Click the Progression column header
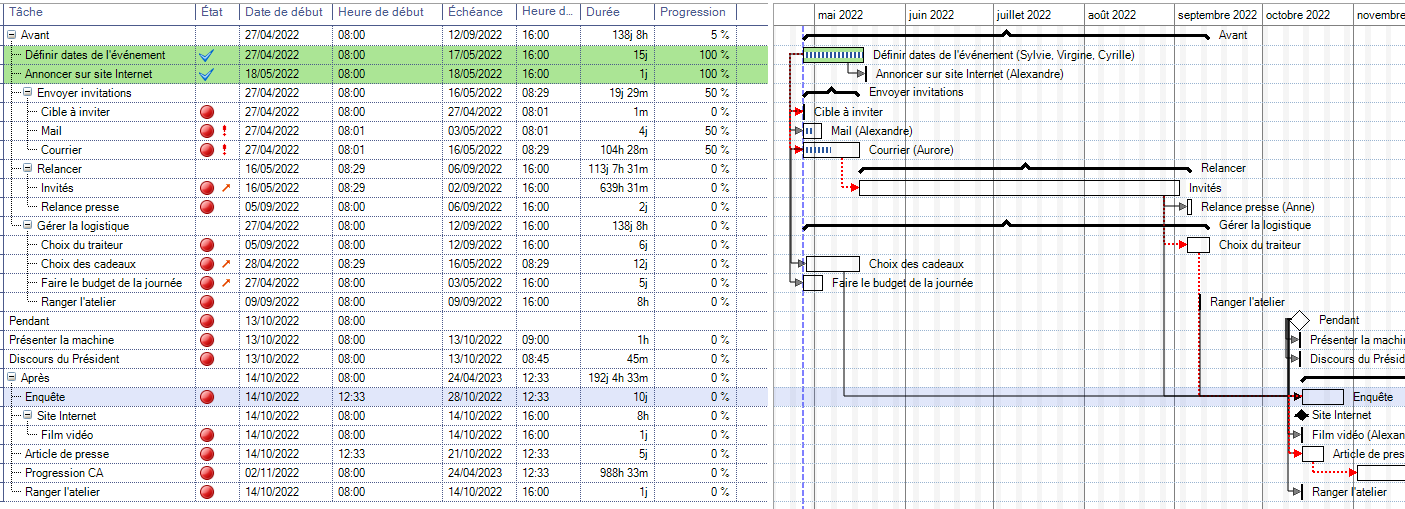Image resolution: width=1405 pixels, height=509 pixels. pyautogui.click(x=693, y=12)
